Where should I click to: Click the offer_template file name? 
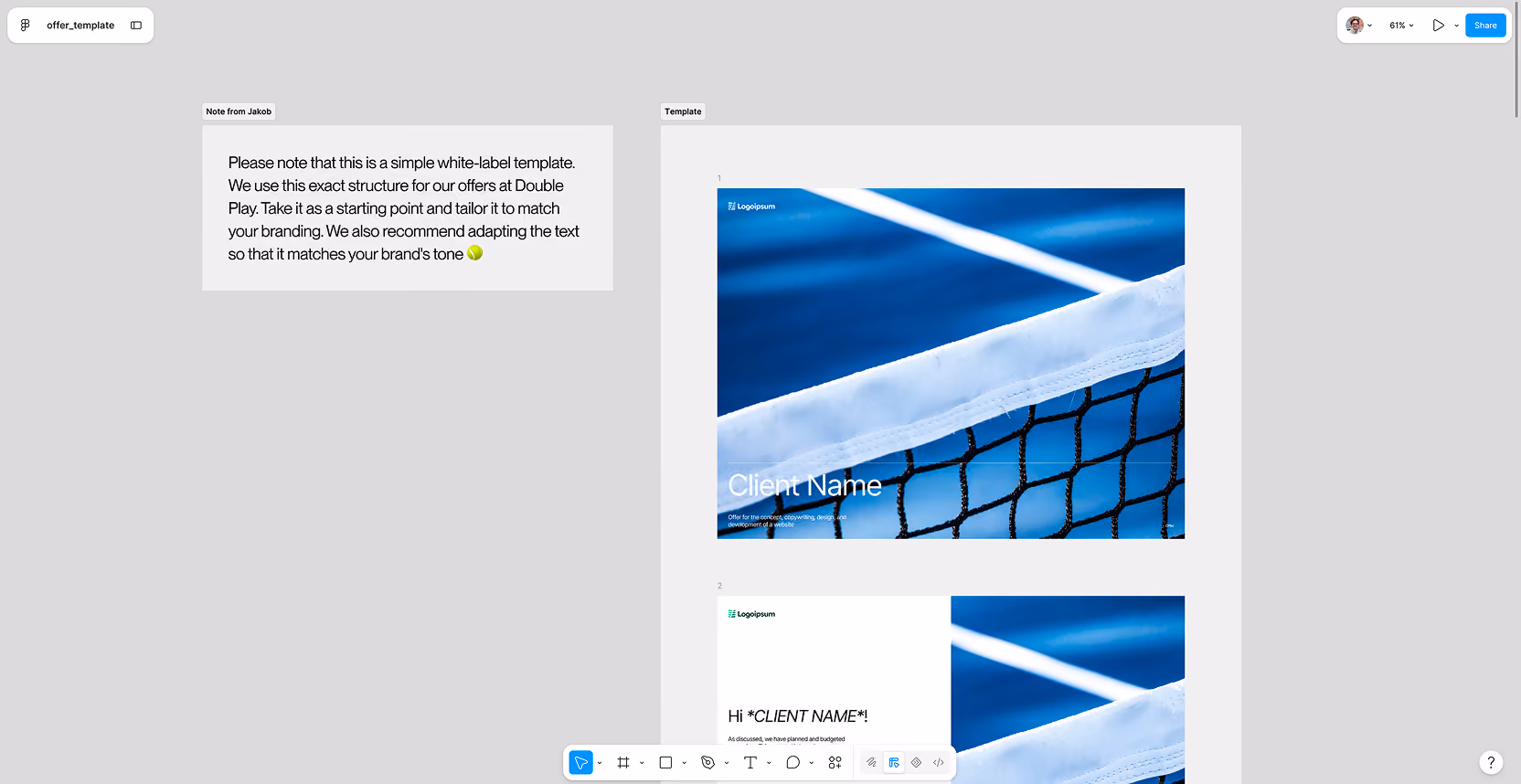pyautogui.click(x=80, y=26)
